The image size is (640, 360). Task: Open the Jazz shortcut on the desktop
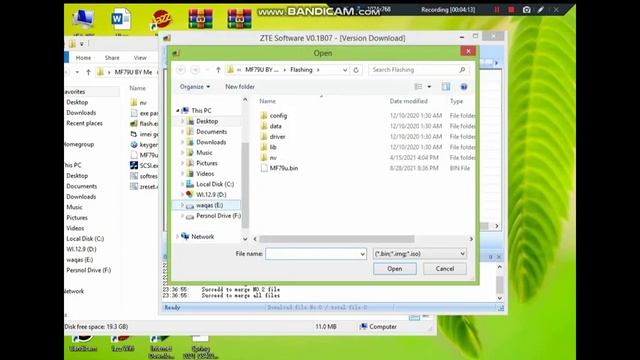click(x=161, y=20)
